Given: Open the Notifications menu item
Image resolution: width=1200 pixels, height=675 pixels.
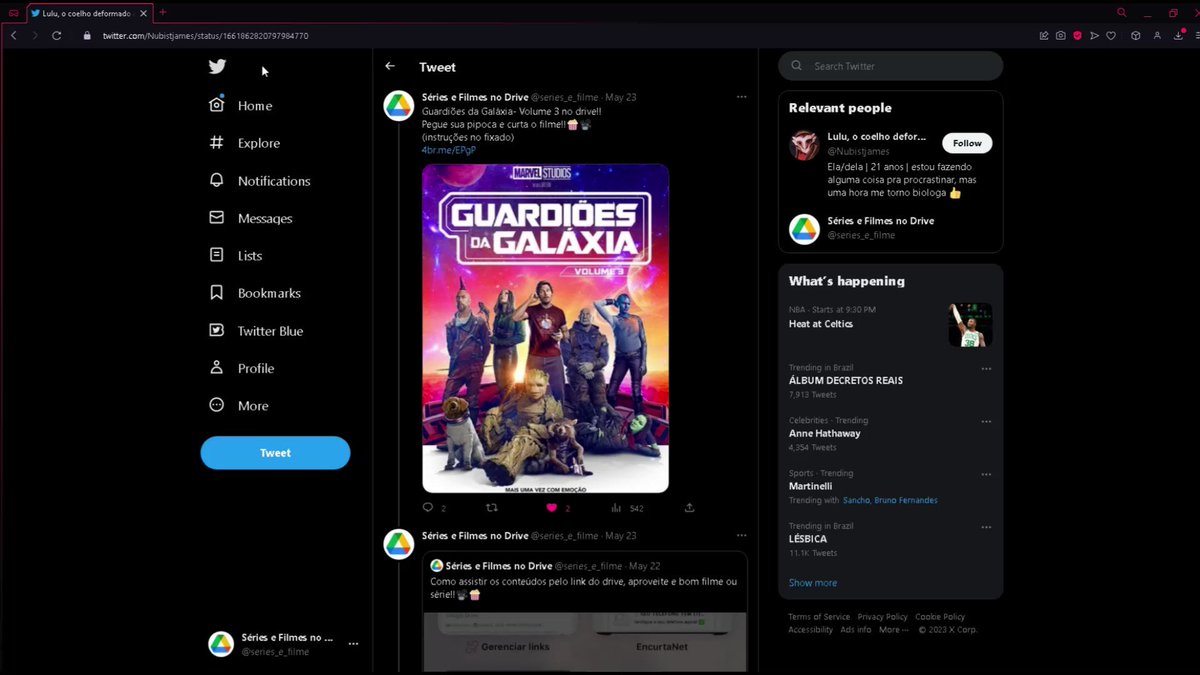Looking at the screenshot, I should [x=260, y=181].
